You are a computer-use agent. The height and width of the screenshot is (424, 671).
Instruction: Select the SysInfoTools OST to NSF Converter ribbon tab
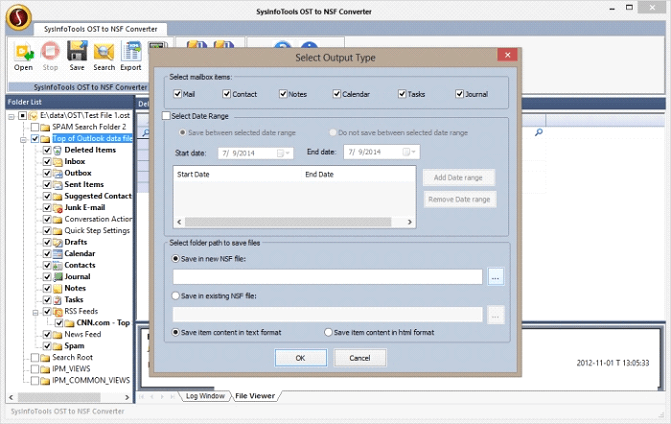101,29
